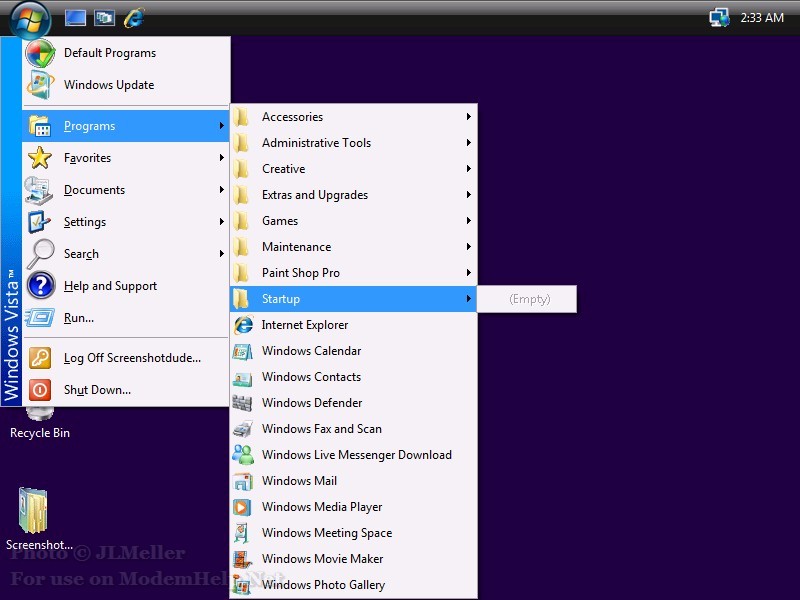Click Shut Down in the Start menu
Screen dimensions: 800x600
(x=97, y=390)
